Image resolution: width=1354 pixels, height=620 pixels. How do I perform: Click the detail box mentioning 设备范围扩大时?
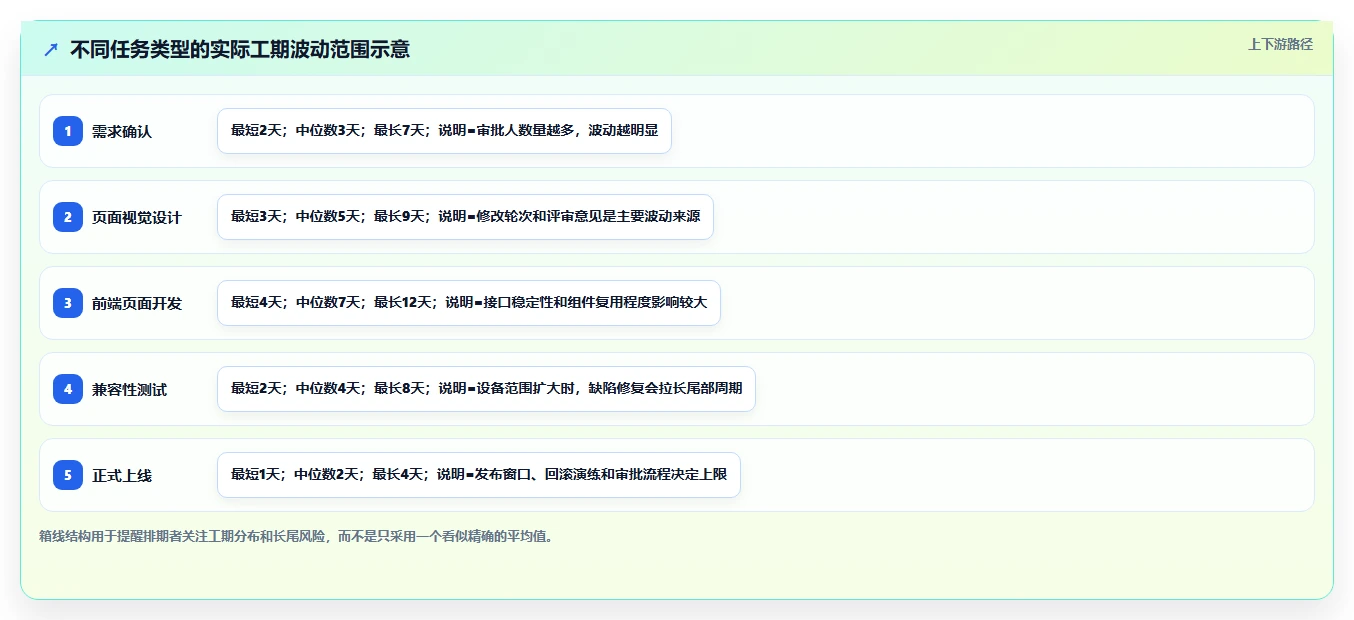pos(486,389)
